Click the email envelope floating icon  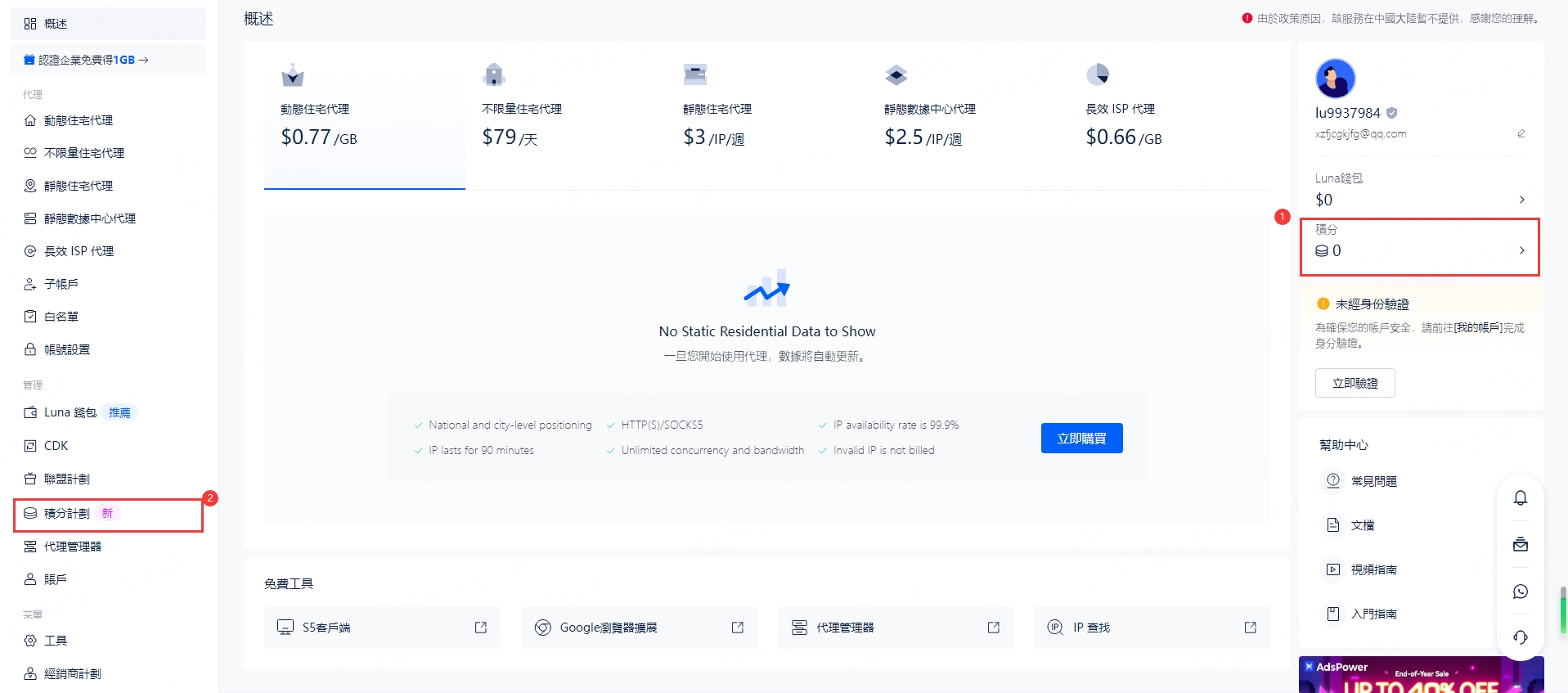pyautogui.click(x=1520, y=544)
